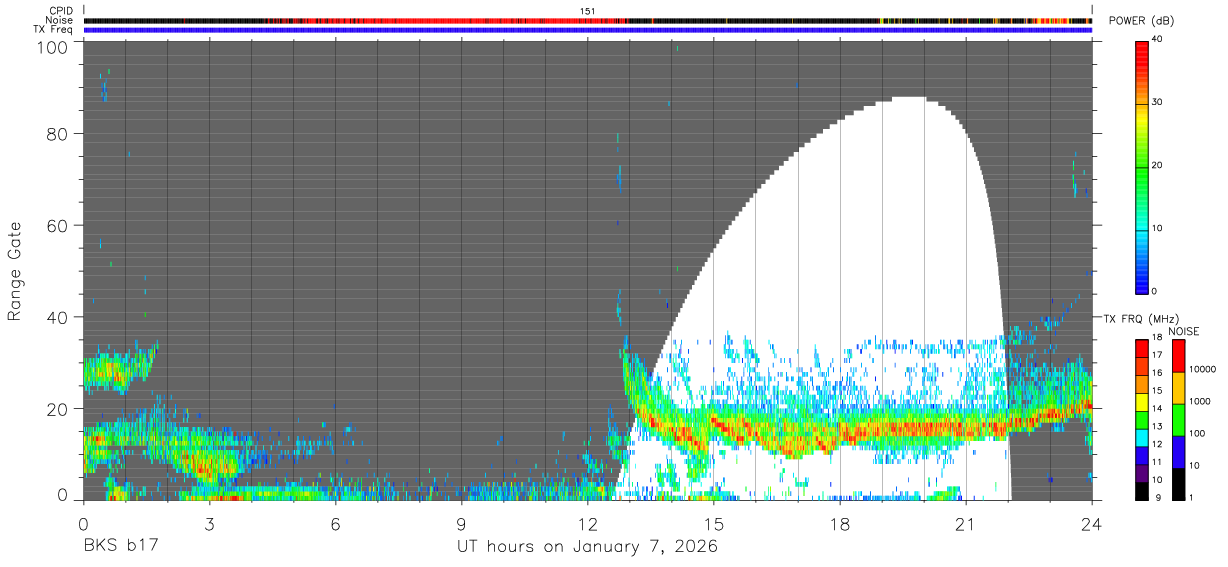Click the 1 label on the NOISE scale
Screen dimensions: 1228x567
(x=1192, y=497)
